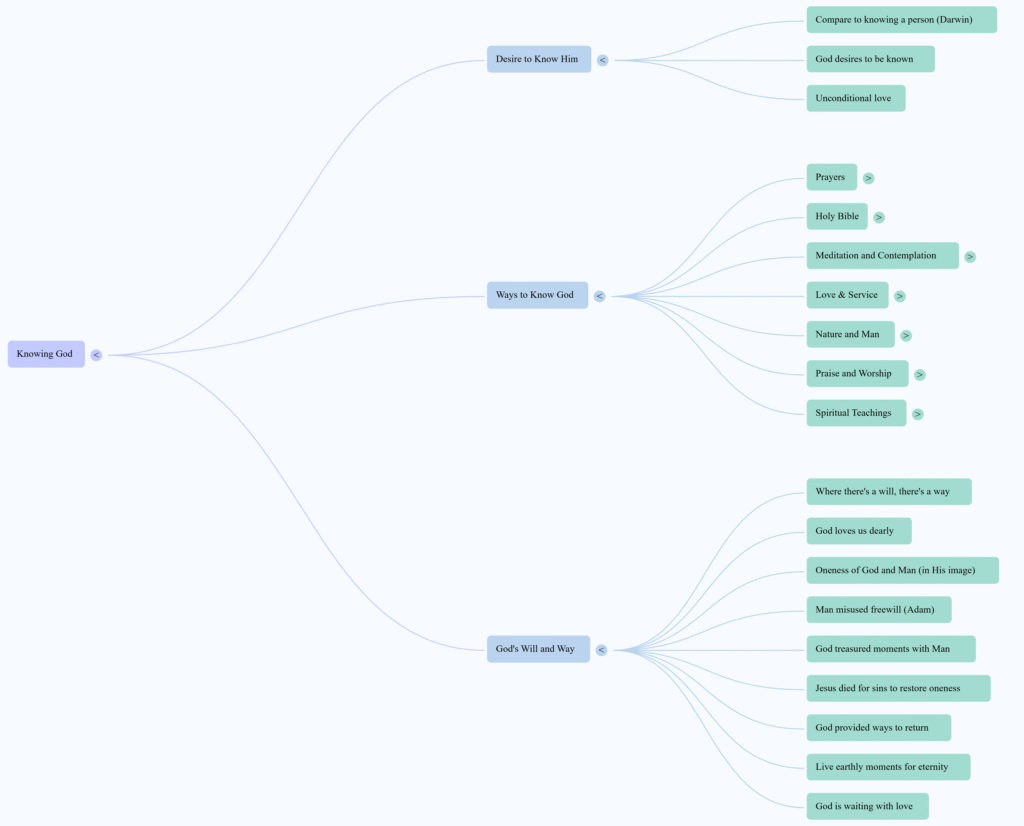
Task: Expand the Praise and Worship arrow
Action: coord(920,375)
